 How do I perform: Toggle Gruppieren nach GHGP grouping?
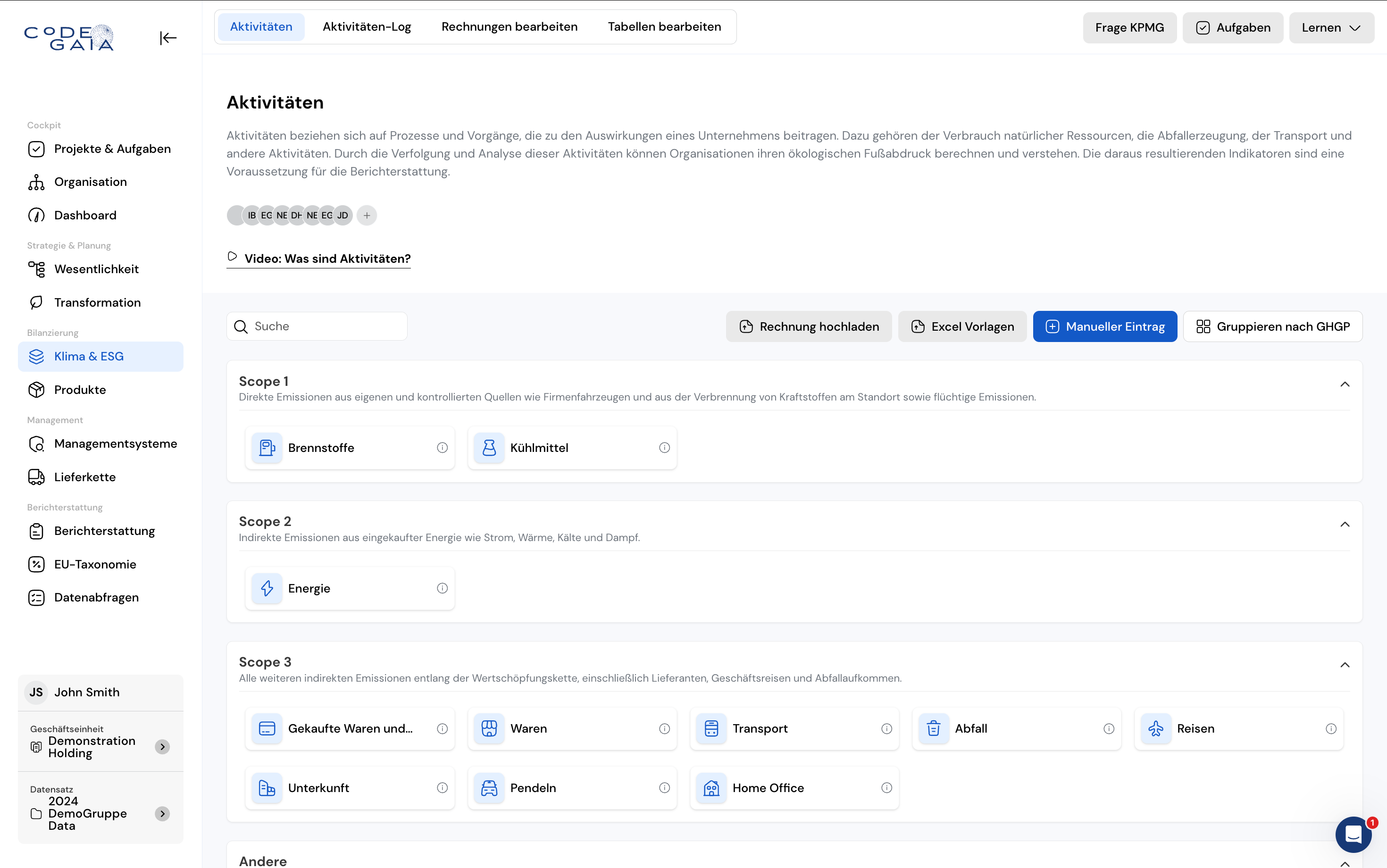coord(1273,326)
